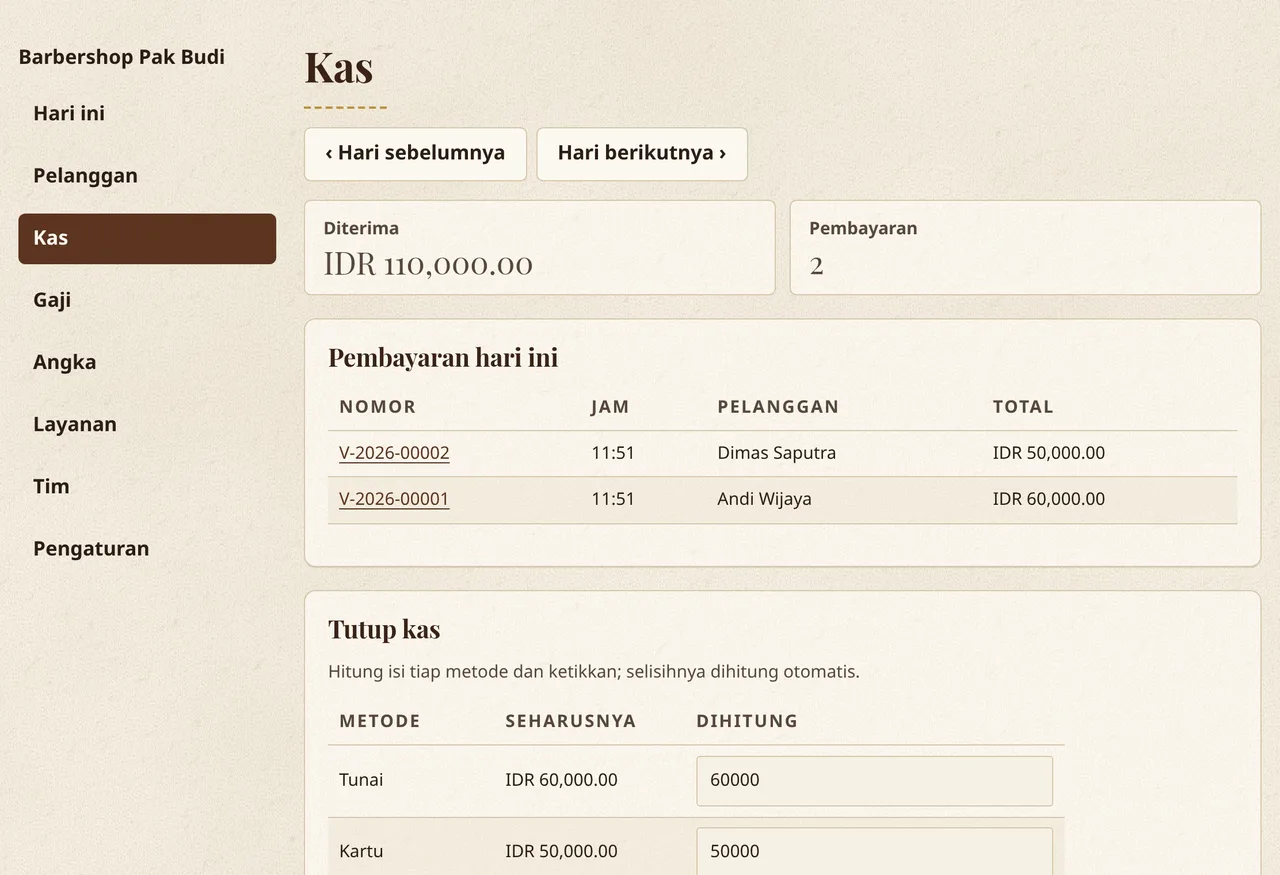Click the Tunai counted amount field

tap(874, 781)
